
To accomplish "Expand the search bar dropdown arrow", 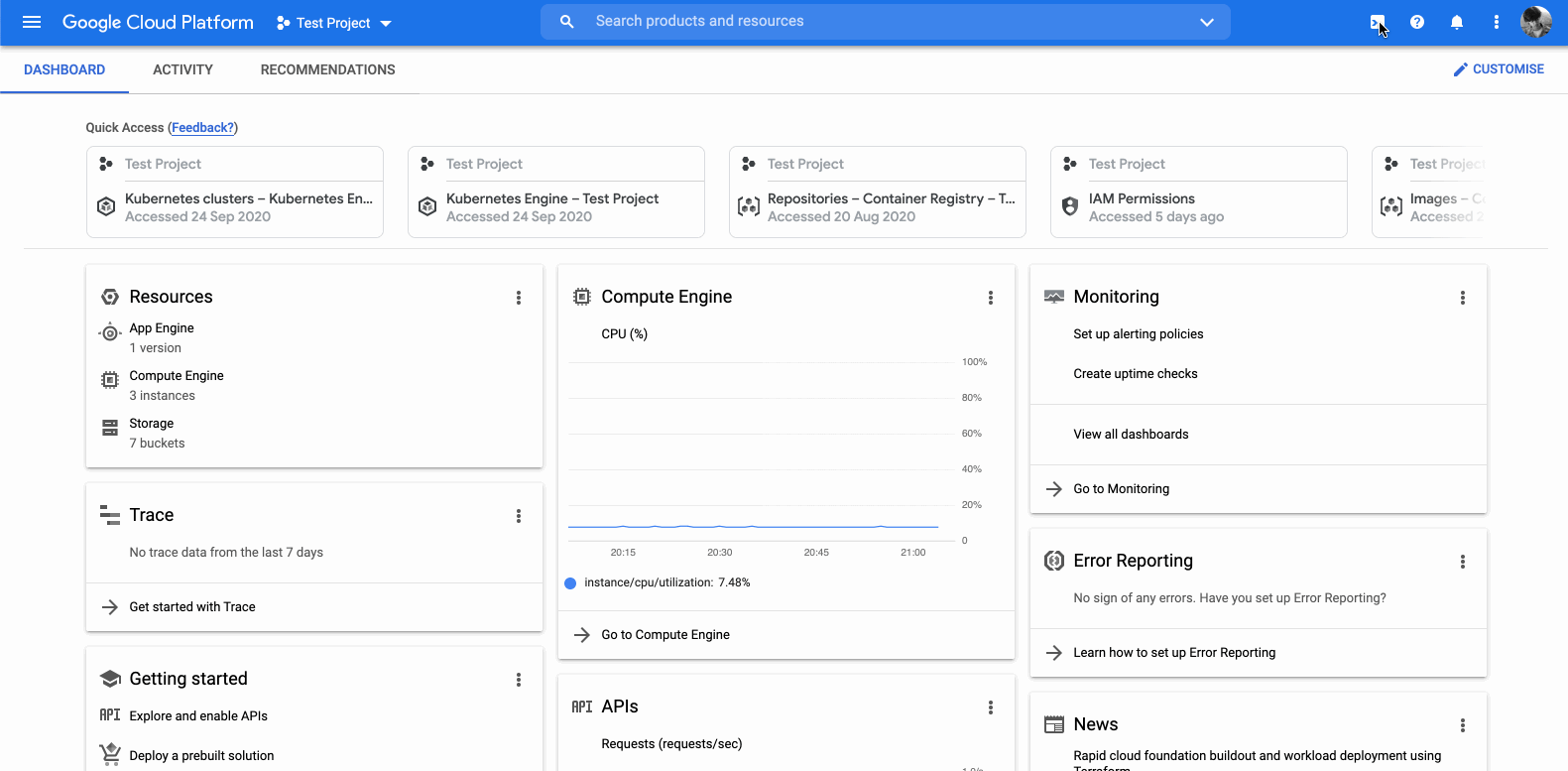I will 1206,22.
